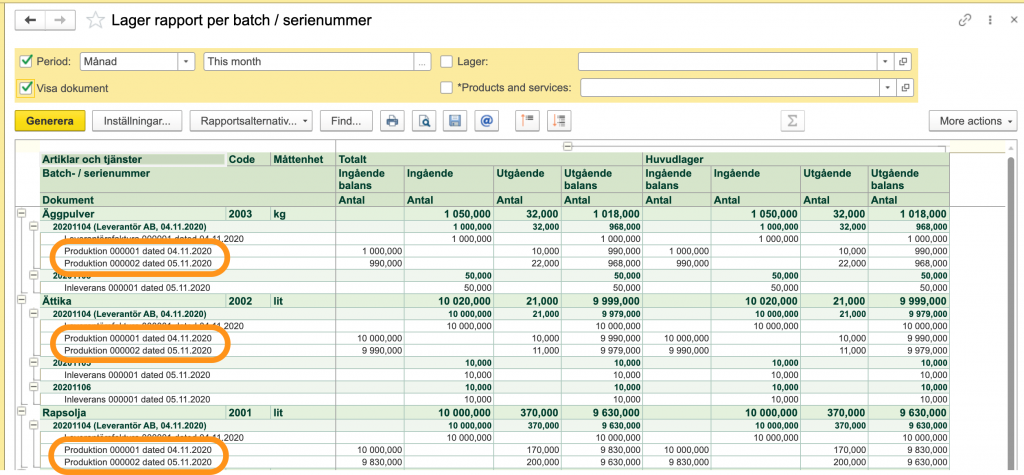Open selection form next to Lager field
1024x475 pixels.
pos(904,61)
